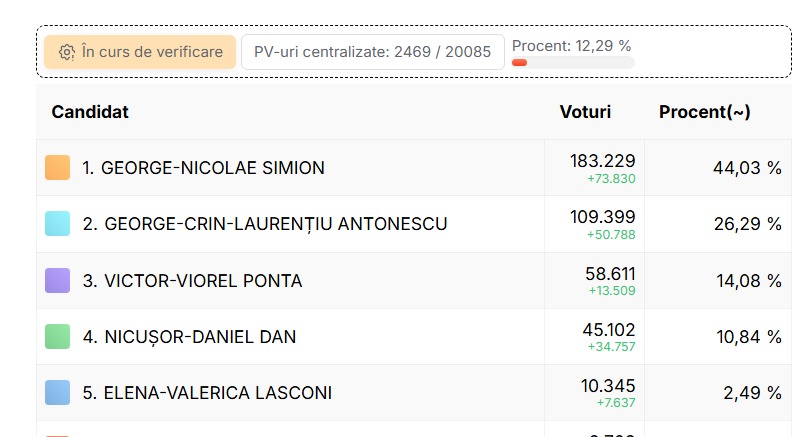Select Nicușor-Daniel Dan's green color swatch
This screenshot has width=800, height=437.
coord(58,337)
